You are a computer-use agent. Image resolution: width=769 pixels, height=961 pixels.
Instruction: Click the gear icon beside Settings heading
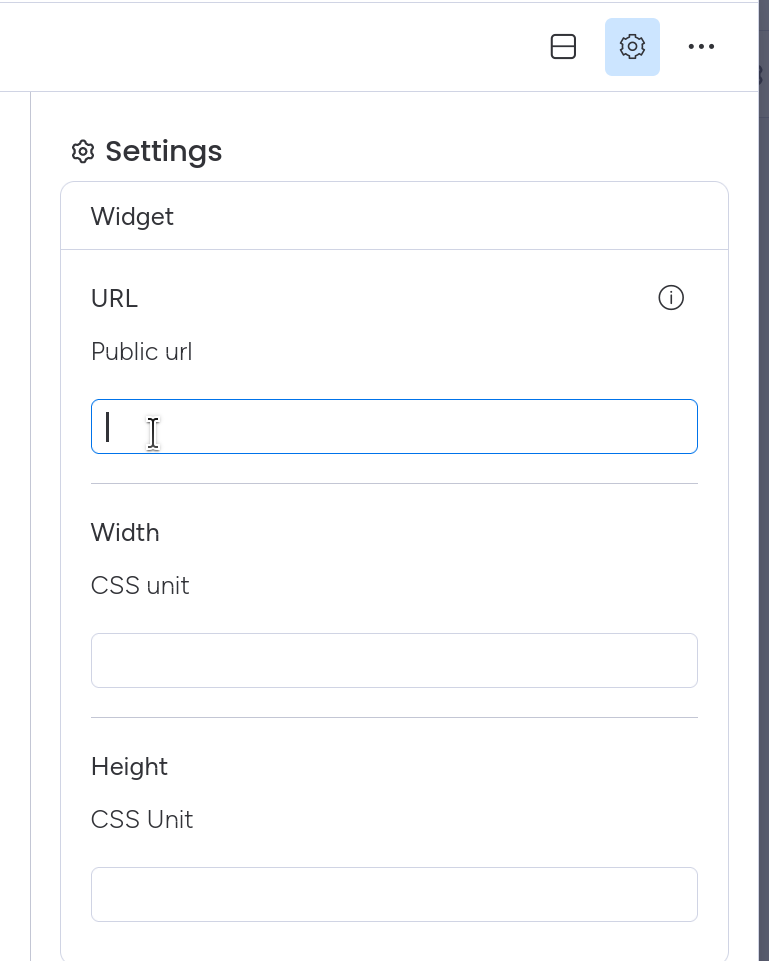[83, 152]
